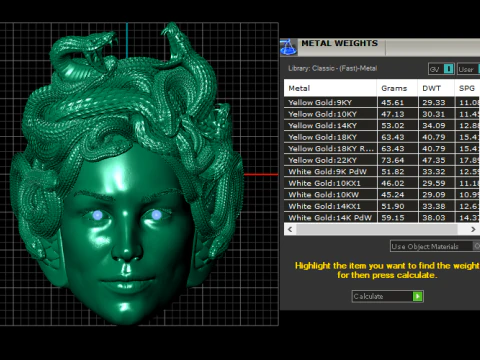Click the 47.35 DWT value

pyautogui.click(x=434, y=160)
